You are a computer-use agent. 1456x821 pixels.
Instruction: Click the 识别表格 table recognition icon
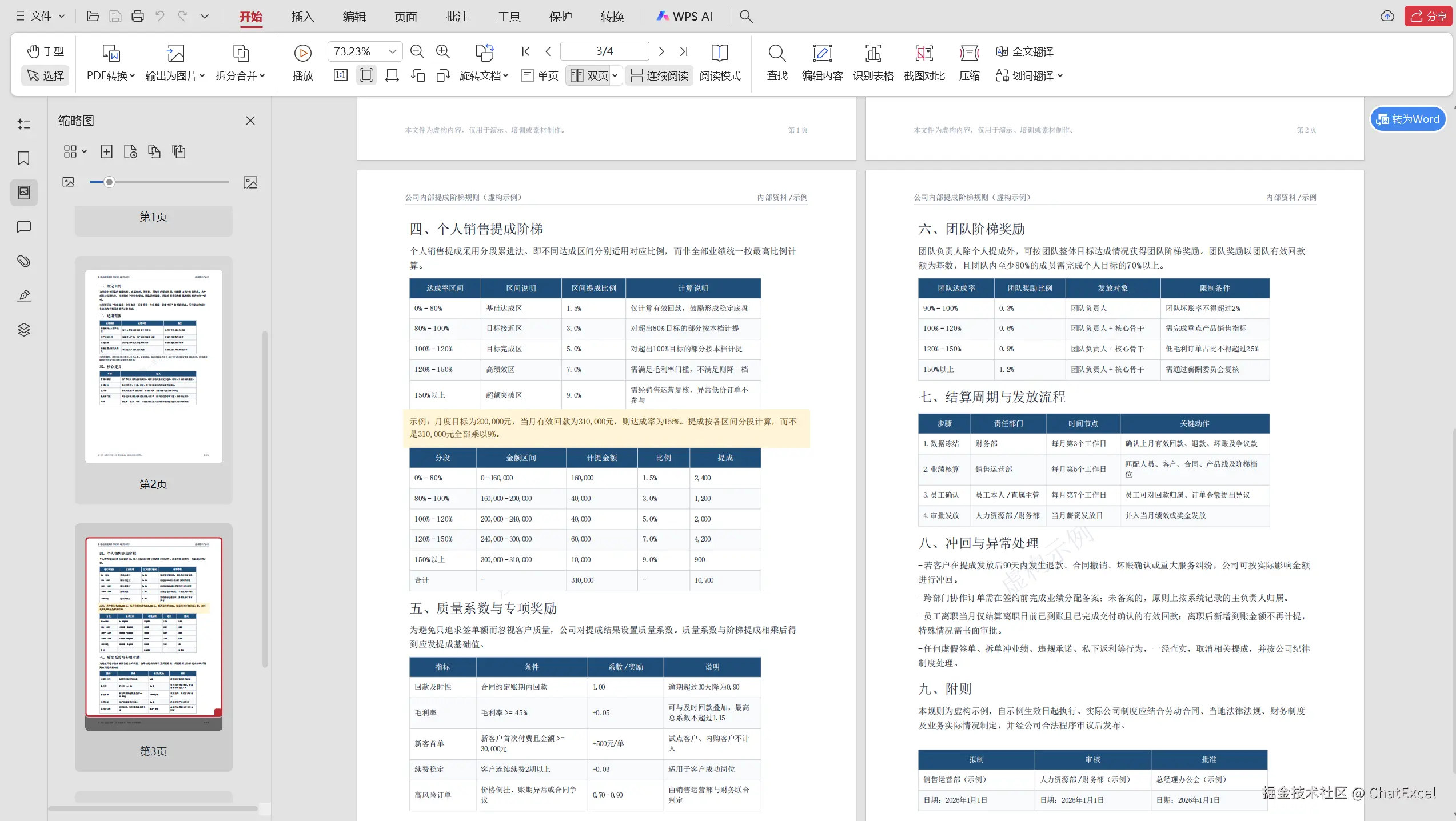873,62
